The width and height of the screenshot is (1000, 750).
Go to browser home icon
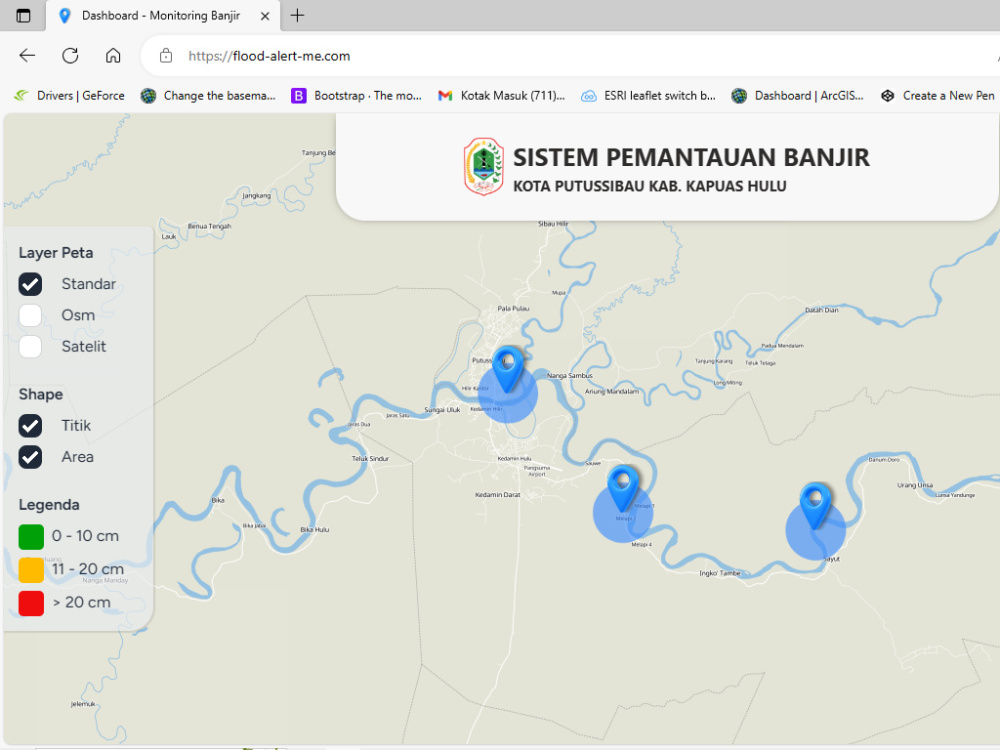click(x=113, y=55)
